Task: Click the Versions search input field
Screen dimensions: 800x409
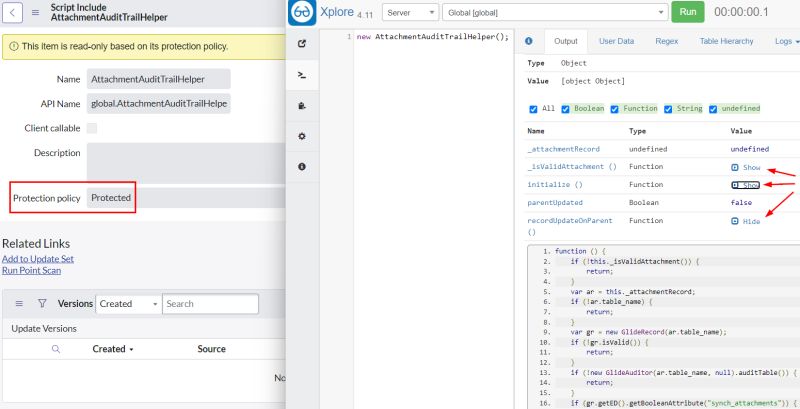Action: (210, 304)
